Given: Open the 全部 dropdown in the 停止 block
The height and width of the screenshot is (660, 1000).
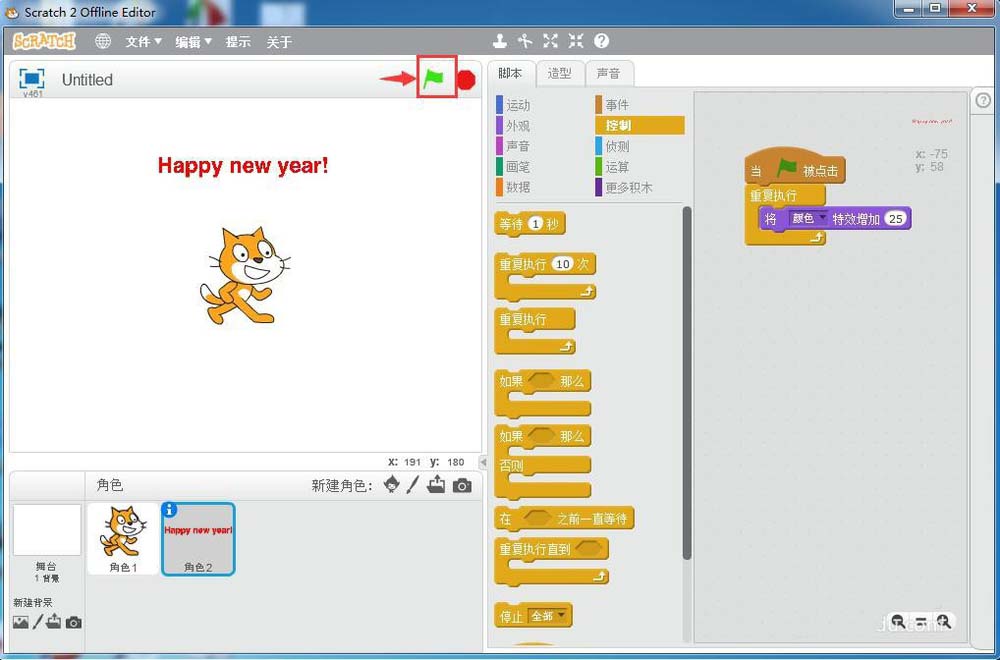Looking at the screenshot, I should 561,616.
